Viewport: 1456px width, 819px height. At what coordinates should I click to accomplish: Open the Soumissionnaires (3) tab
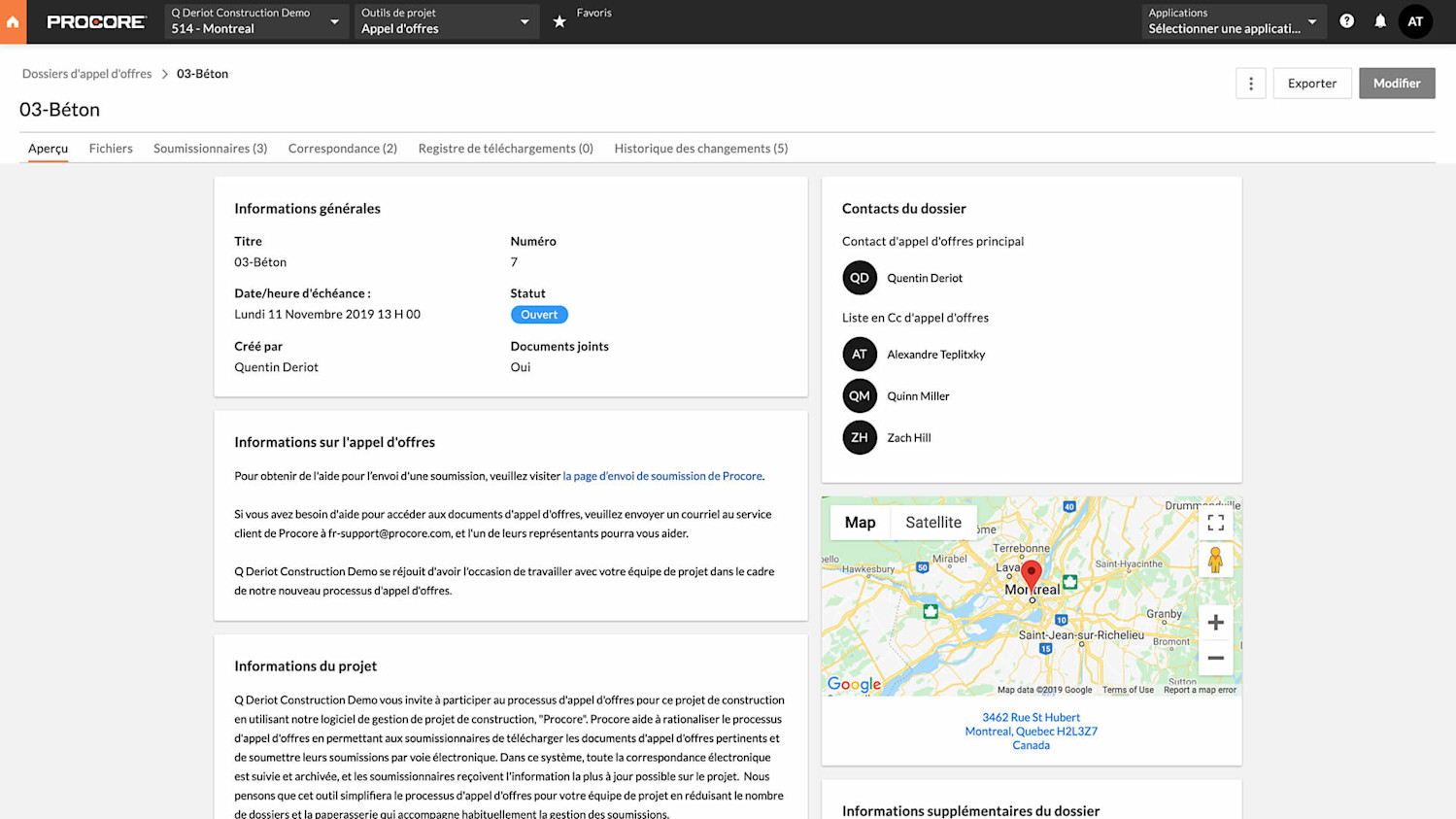(210, 149)
